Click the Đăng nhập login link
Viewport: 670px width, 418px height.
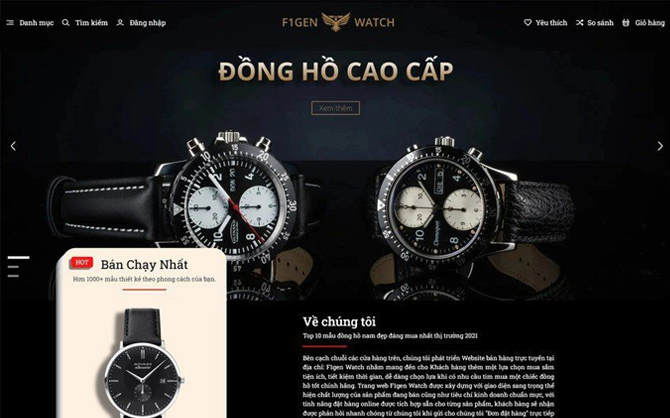coord(147,23)
